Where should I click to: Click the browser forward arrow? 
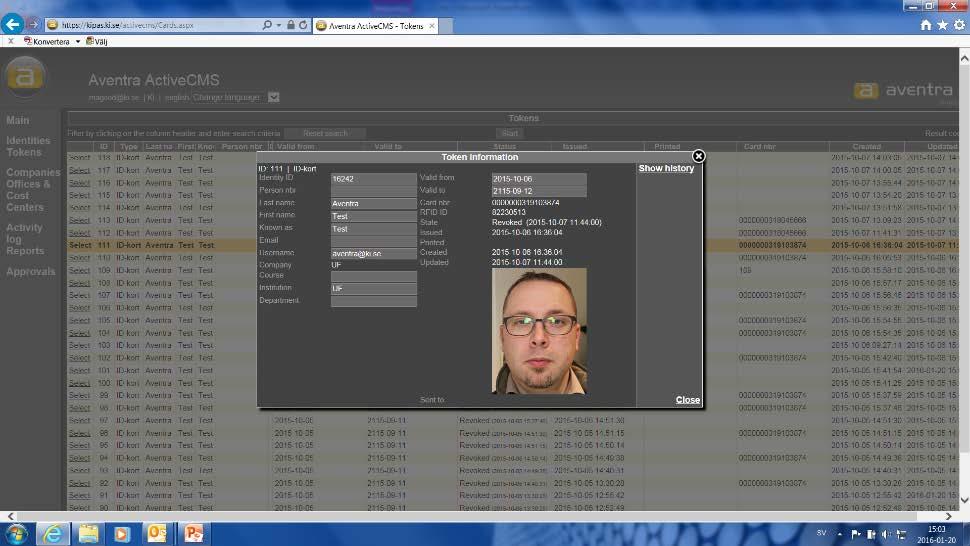click(33, 25)
